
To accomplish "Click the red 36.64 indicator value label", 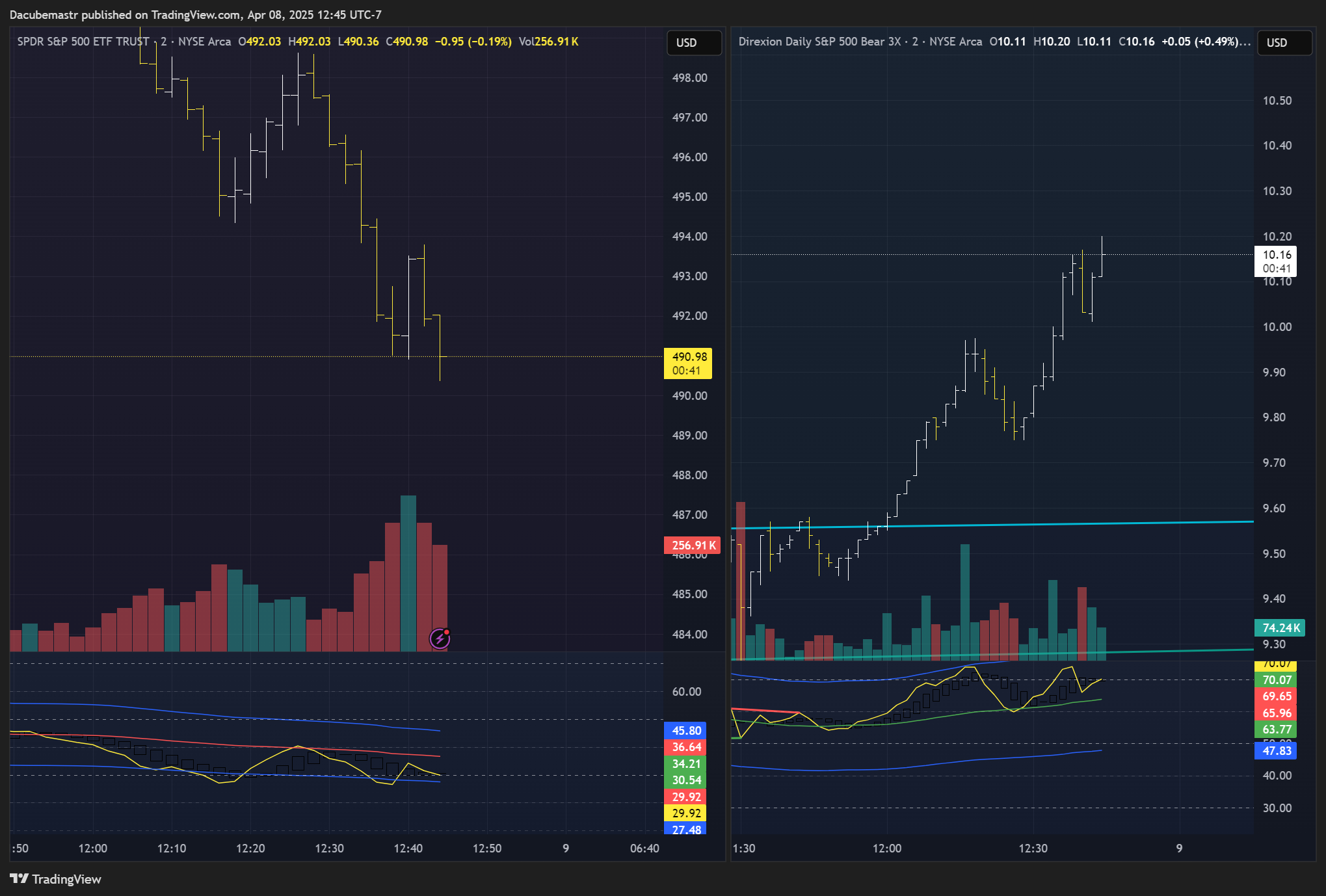I will click(686, 747).
